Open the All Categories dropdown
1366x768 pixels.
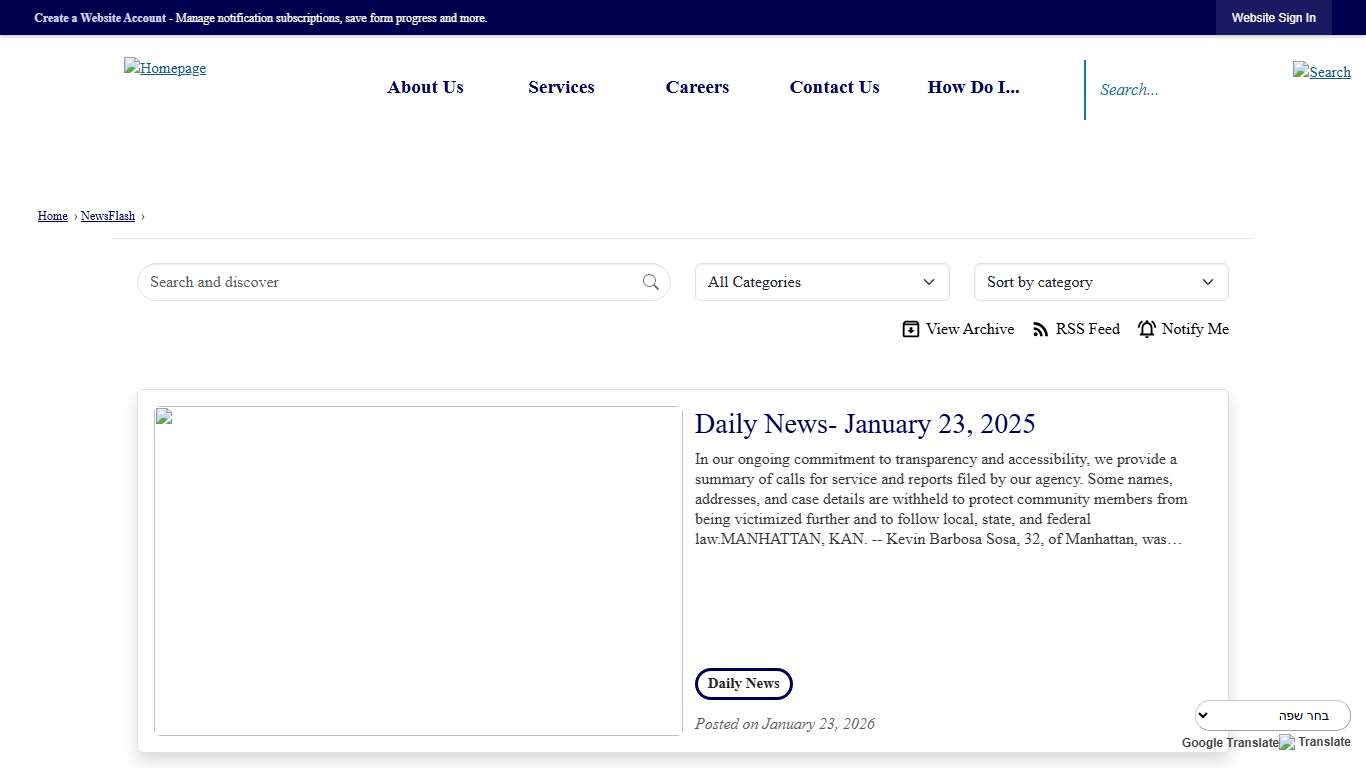point(821,282)
